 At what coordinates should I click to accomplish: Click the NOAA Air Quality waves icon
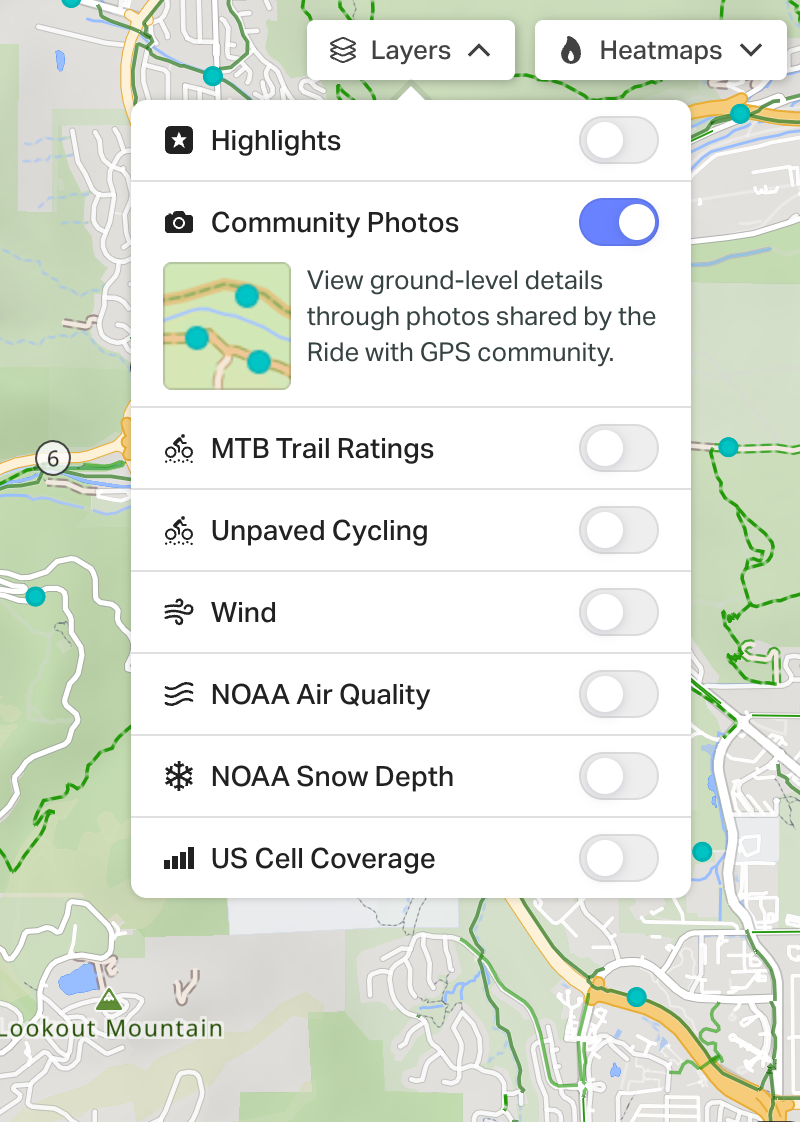pyautogui.click(x=179, y=694)
